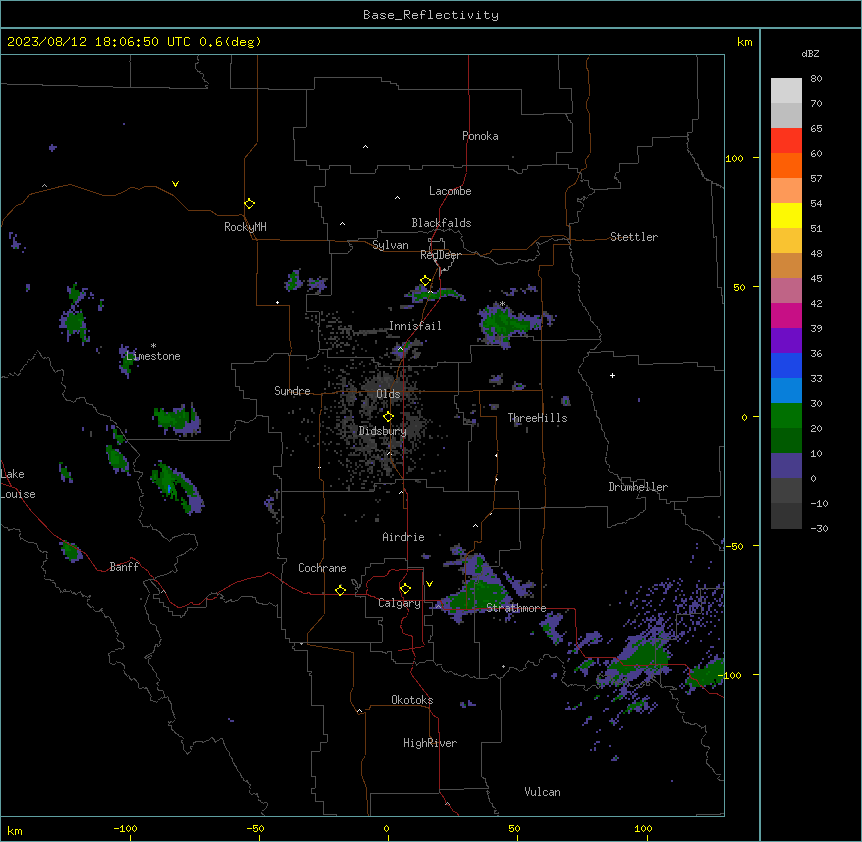Screen dimensions: 862x842
Task: Click the Limestone label
Action: (x=153, y=356)
